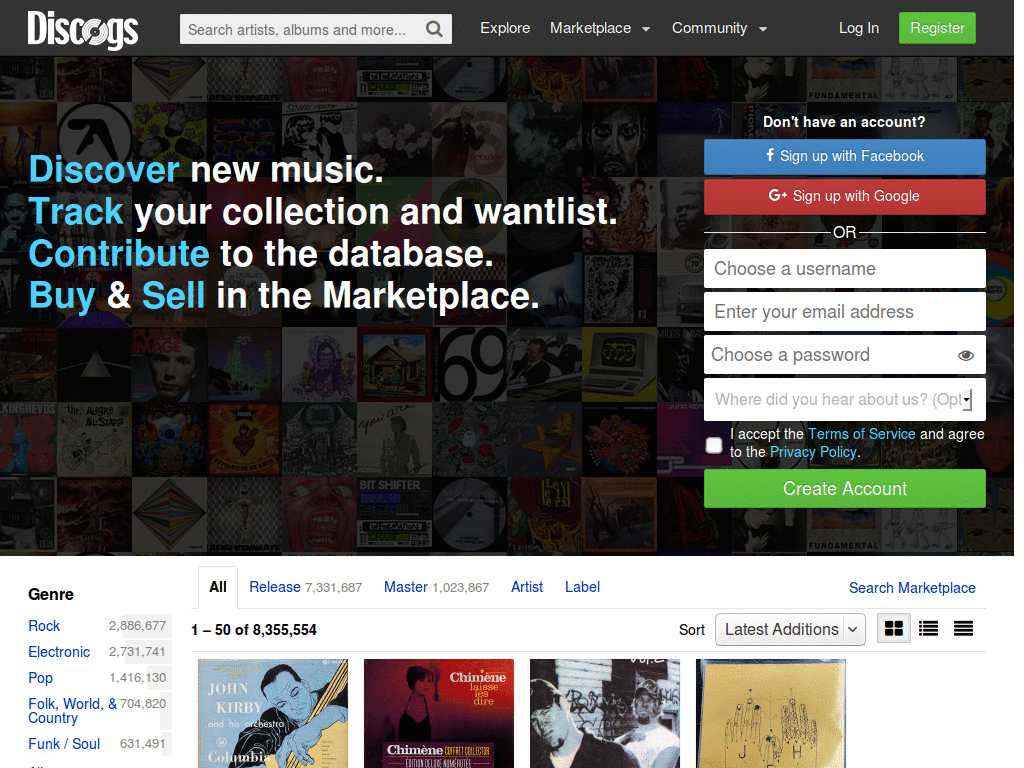Sign up with Google

click(844, 197)
